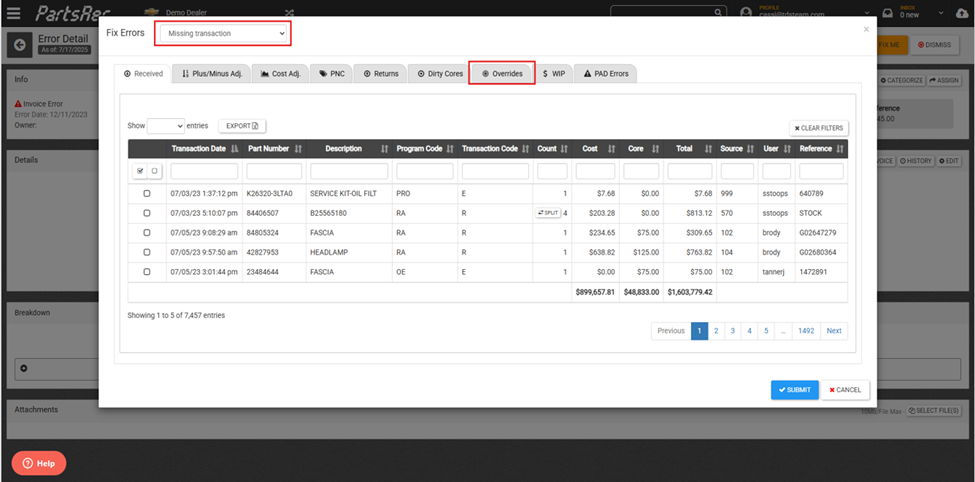This screenshot has height=482, width=975.
Task: Click the SPLIT button on row 84406507
Action: [548, 213]
